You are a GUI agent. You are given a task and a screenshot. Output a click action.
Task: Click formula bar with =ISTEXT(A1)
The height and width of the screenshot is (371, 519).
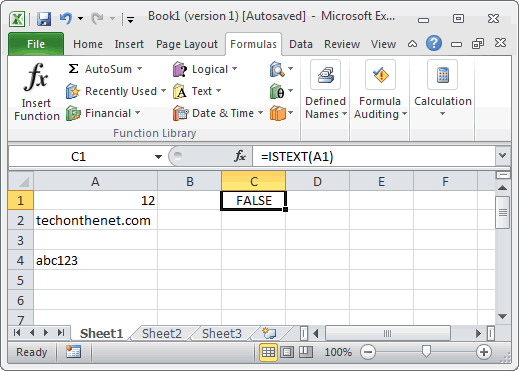pyautogui.click(x=373, y=156)
